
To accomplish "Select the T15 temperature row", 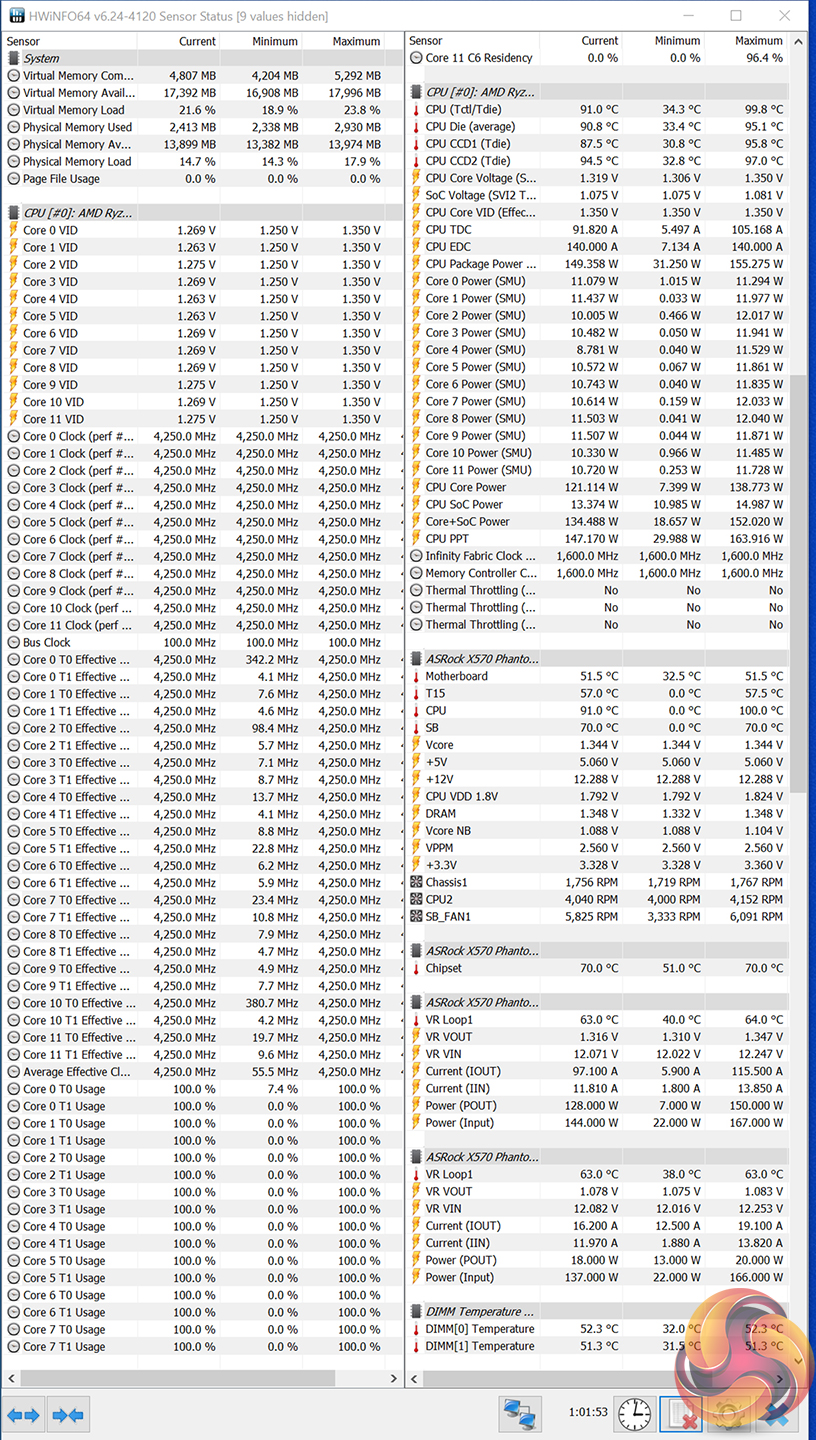I will (597, 694).
